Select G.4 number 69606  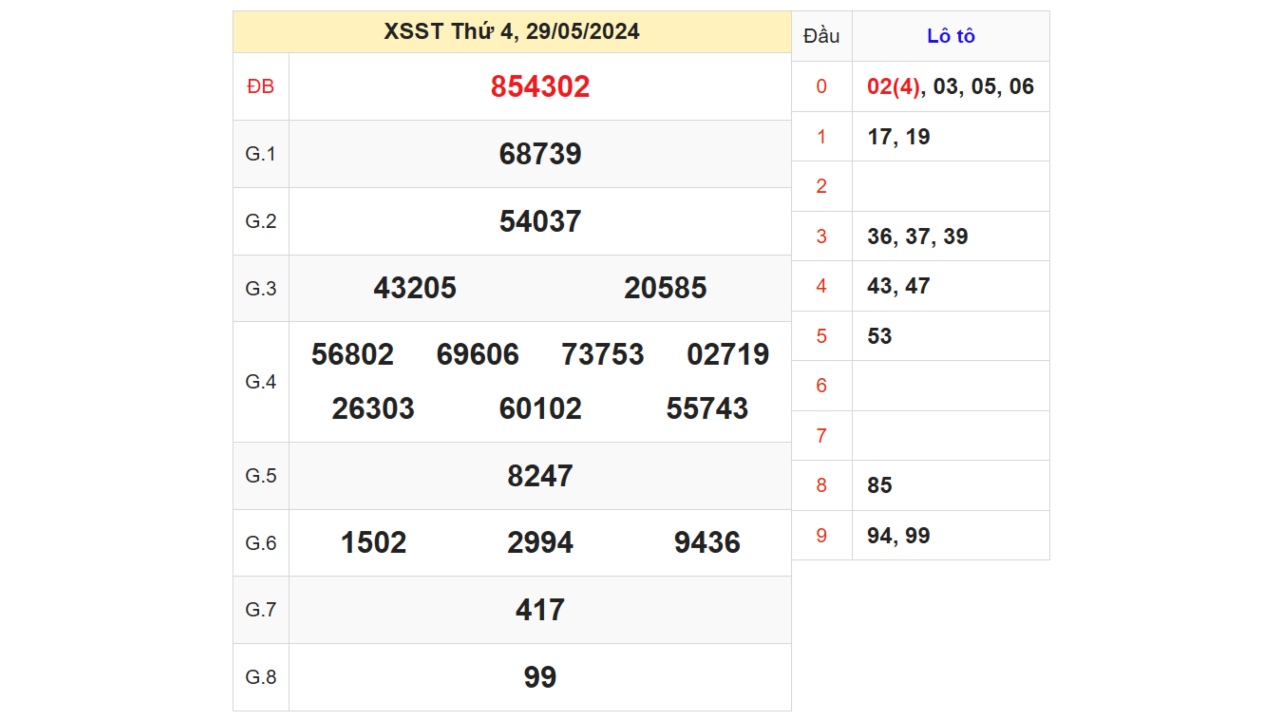(x=478, y=355)
